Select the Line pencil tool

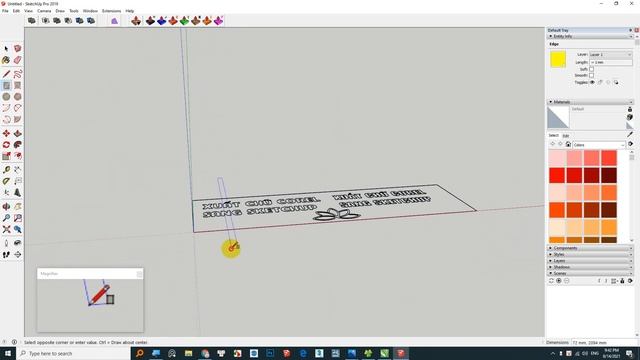(6, 74)
